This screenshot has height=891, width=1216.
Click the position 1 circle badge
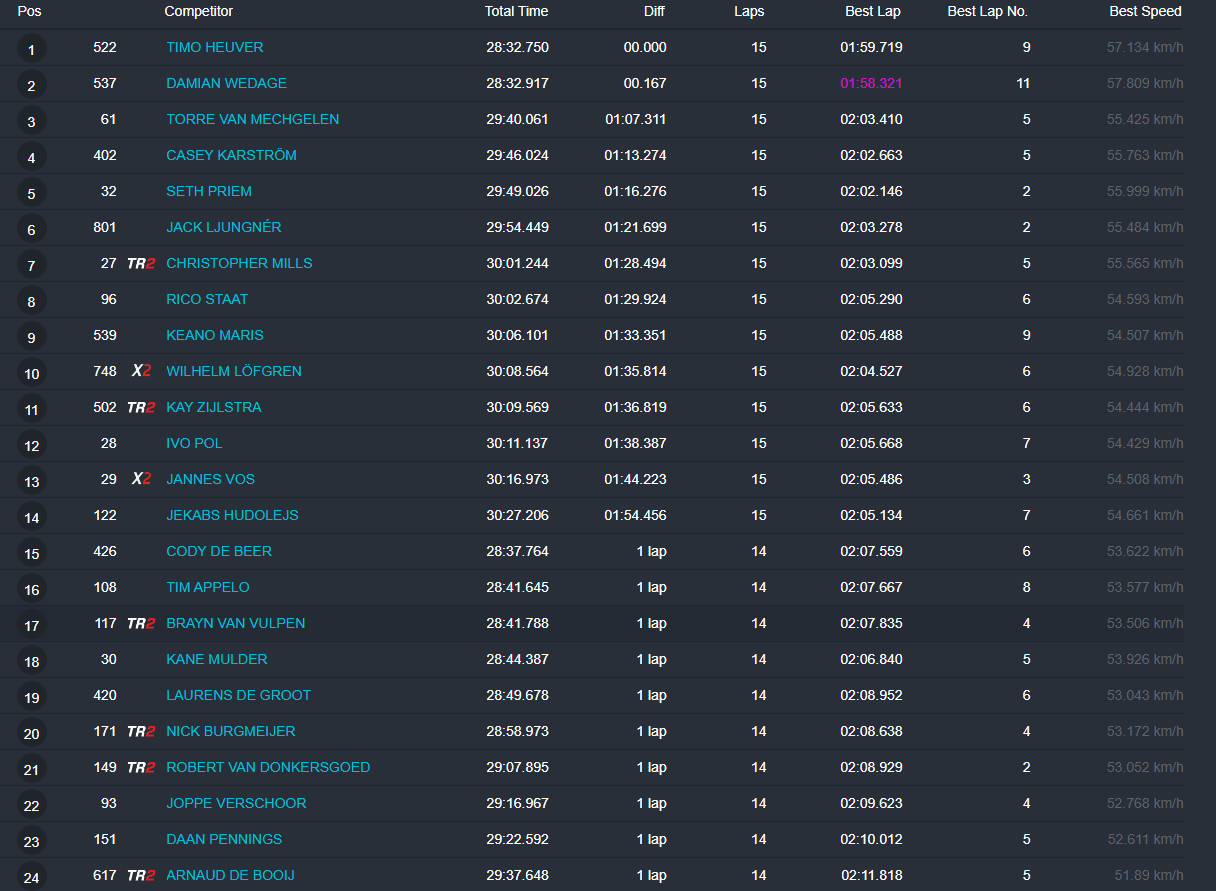(31, 50)
